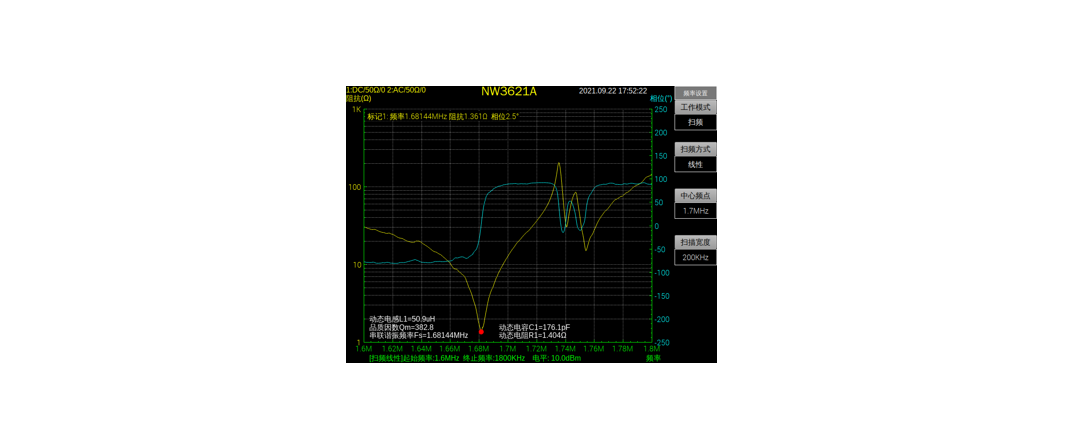This screenshot has width=1089, height=430.
Task: Click the 频率 axis label at bottom right
Action: (x=654, y=358)
